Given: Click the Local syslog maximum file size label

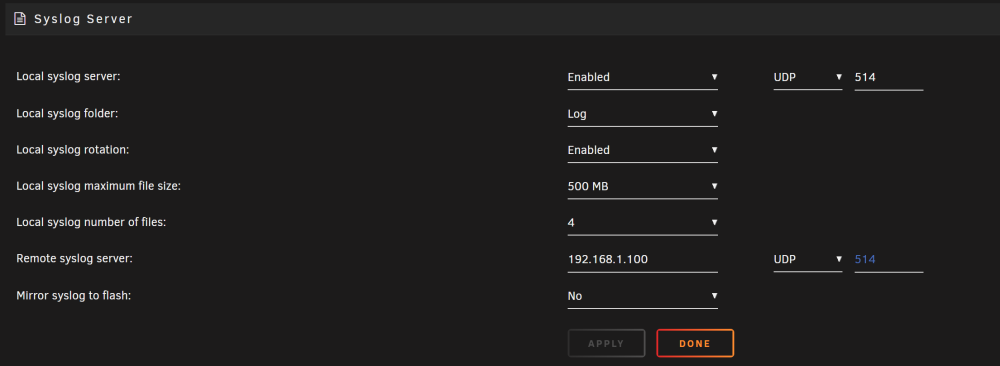Looking at the screenshot, I should click(x=98, y=186).
